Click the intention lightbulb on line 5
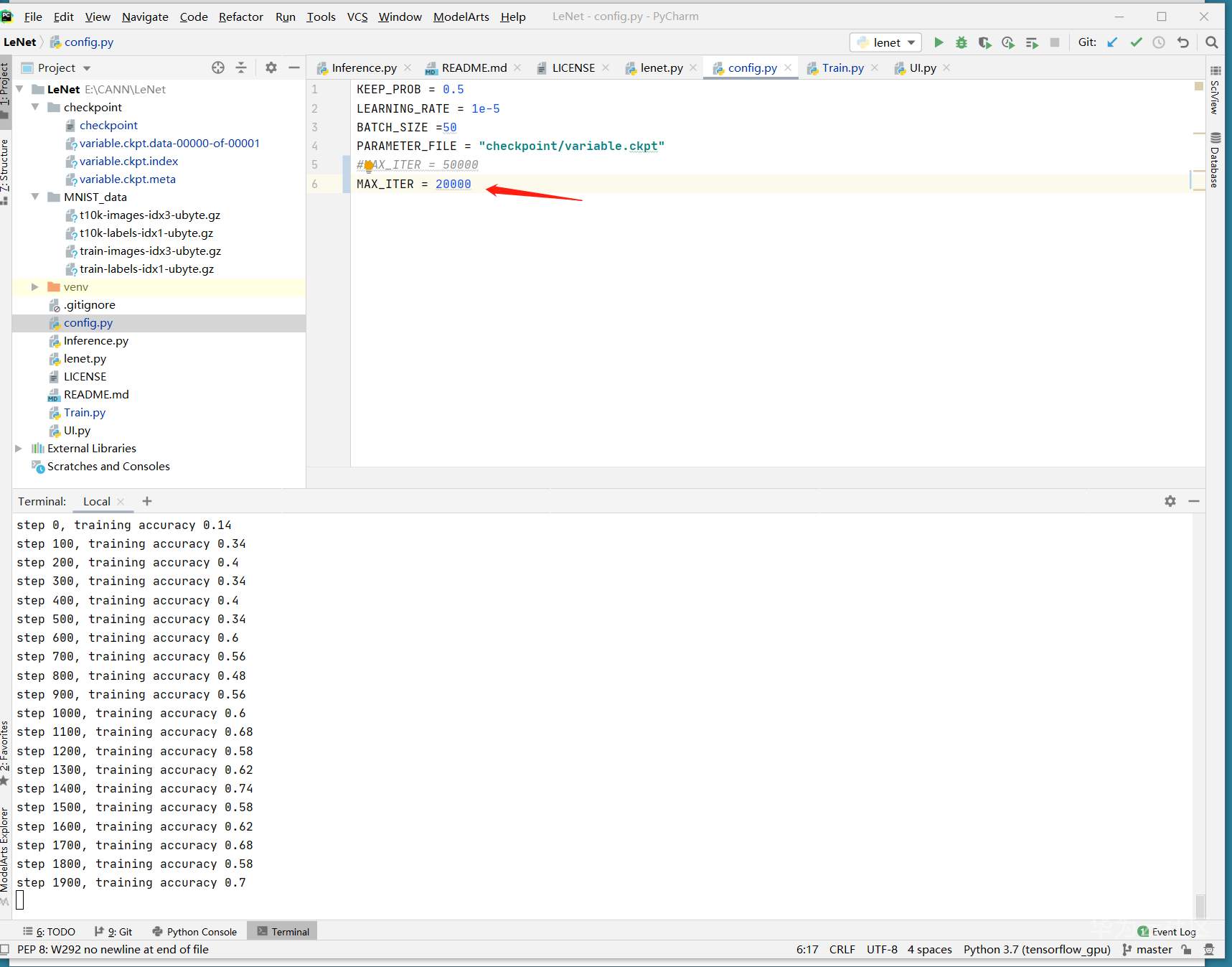 [x=369, y=166]
